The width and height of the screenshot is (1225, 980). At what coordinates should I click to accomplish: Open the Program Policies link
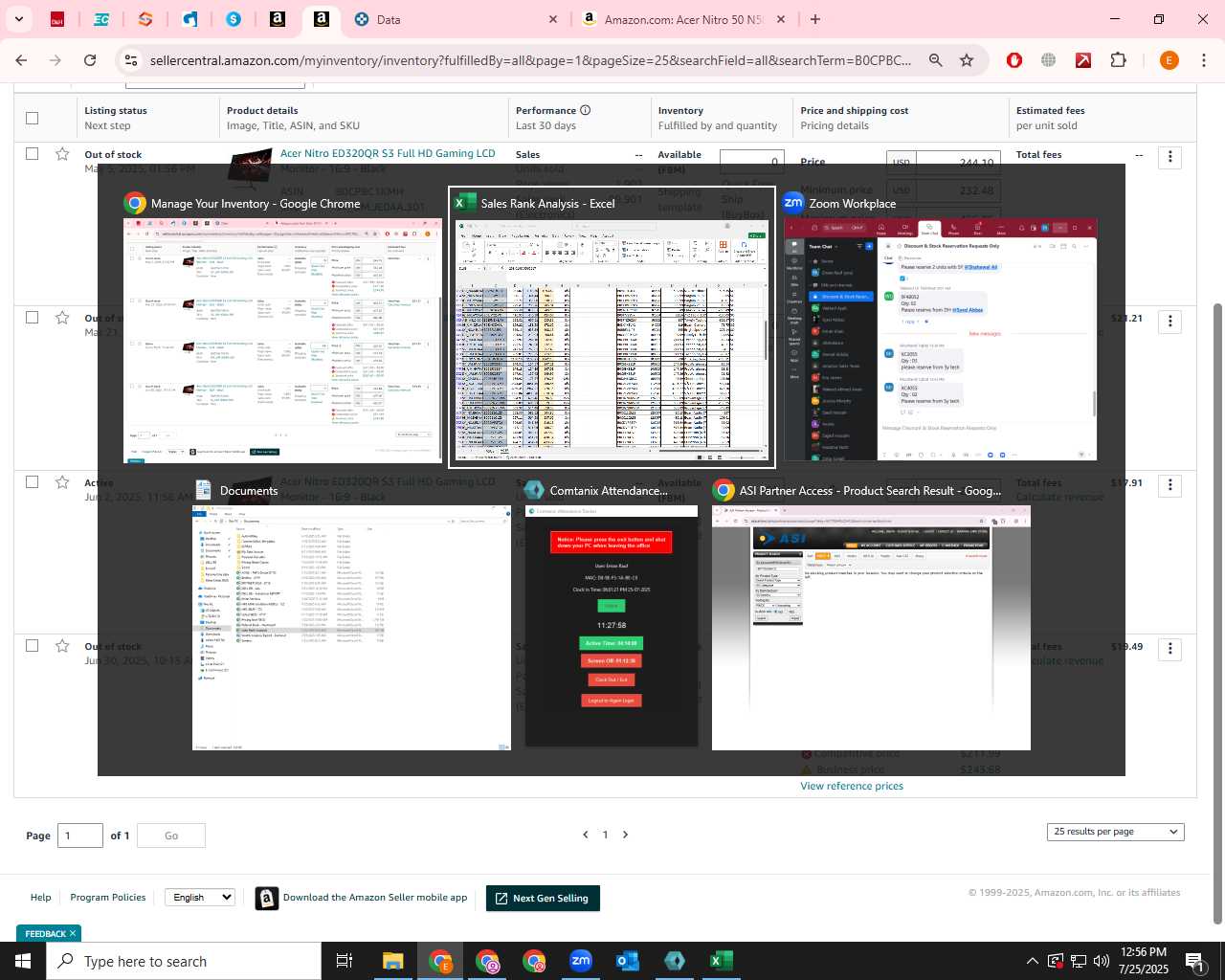point(108,897)
